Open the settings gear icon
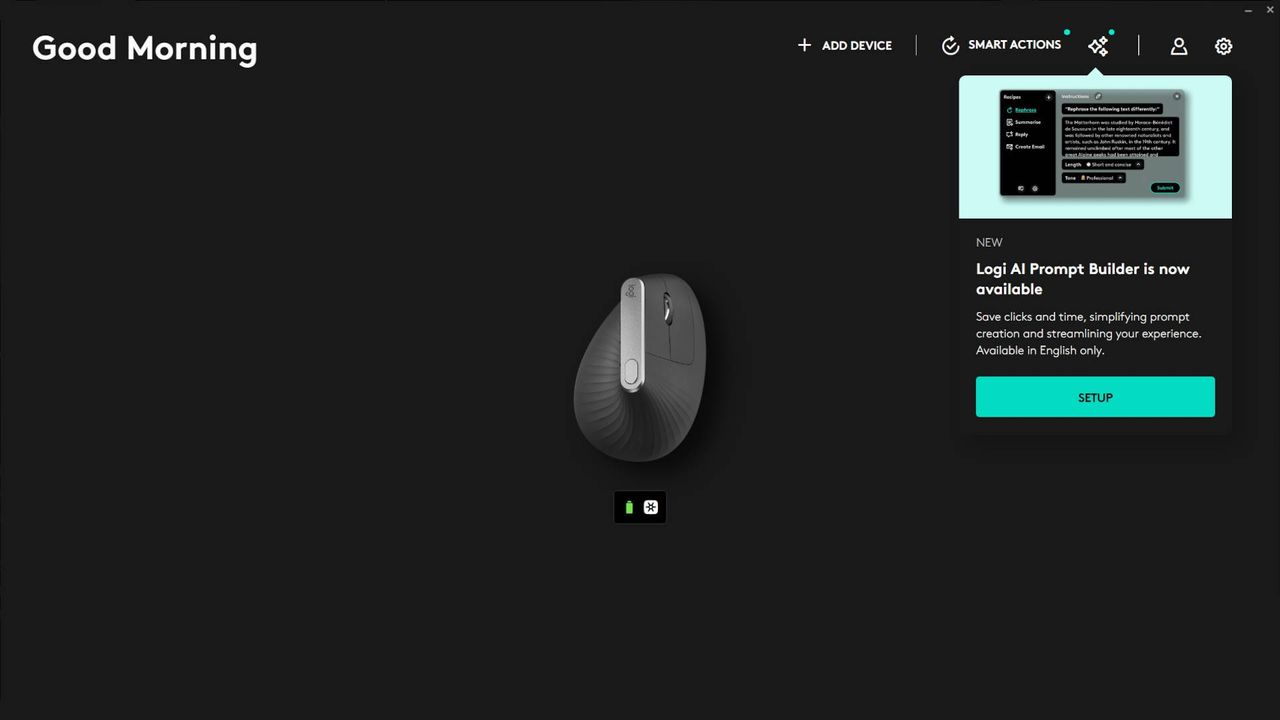 pyautogui.click(x=1224, y=46)
